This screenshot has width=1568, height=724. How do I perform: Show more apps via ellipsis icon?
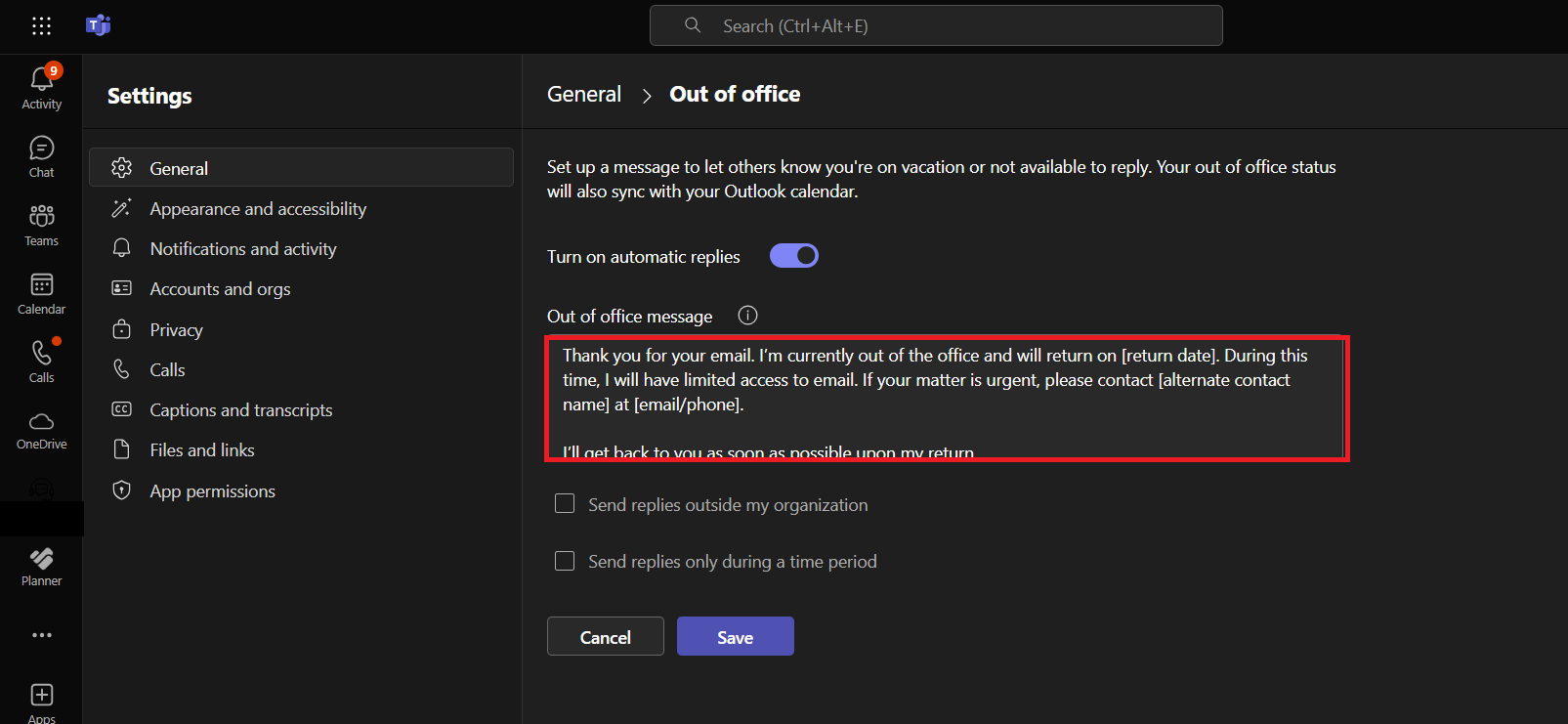pos(41,635)
